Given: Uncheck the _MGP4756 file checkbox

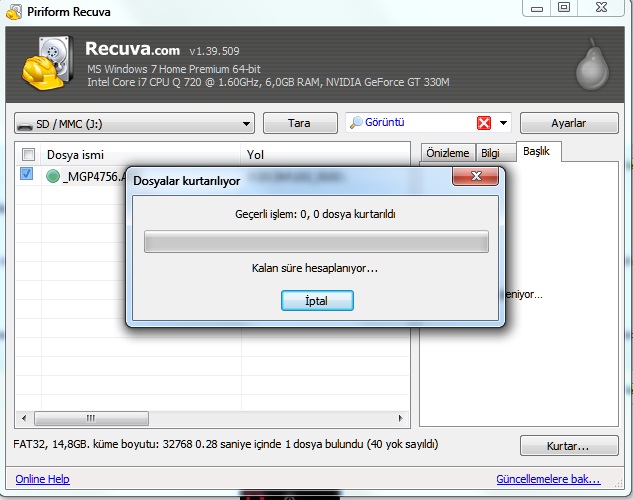Looking at the screenshot, I should tap(27, 174).
